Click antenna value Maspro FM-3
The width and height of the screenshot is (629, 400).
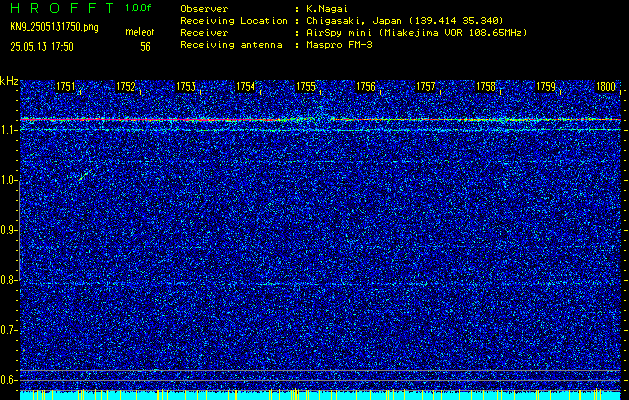click(x=338, y=45)
